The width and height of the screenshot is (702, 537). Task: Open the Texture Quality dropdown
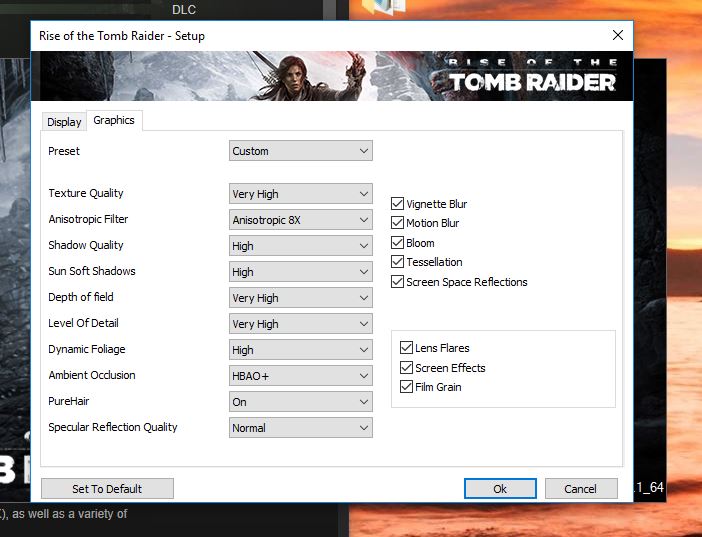tap(300, 194)
